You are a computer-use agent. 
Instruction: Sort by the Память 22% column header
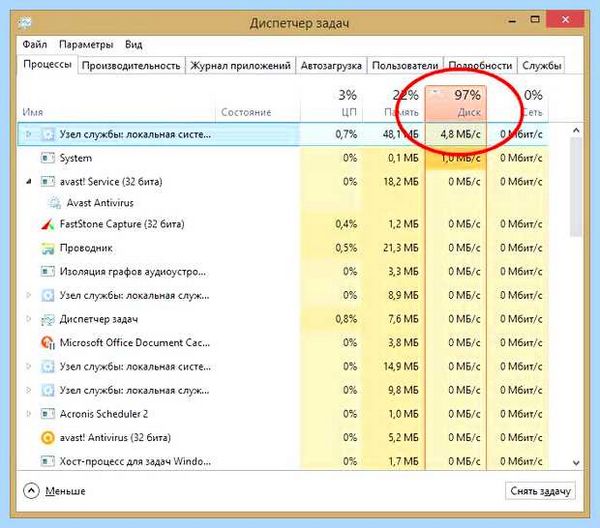pyautogui.click(x=394, y=103)
